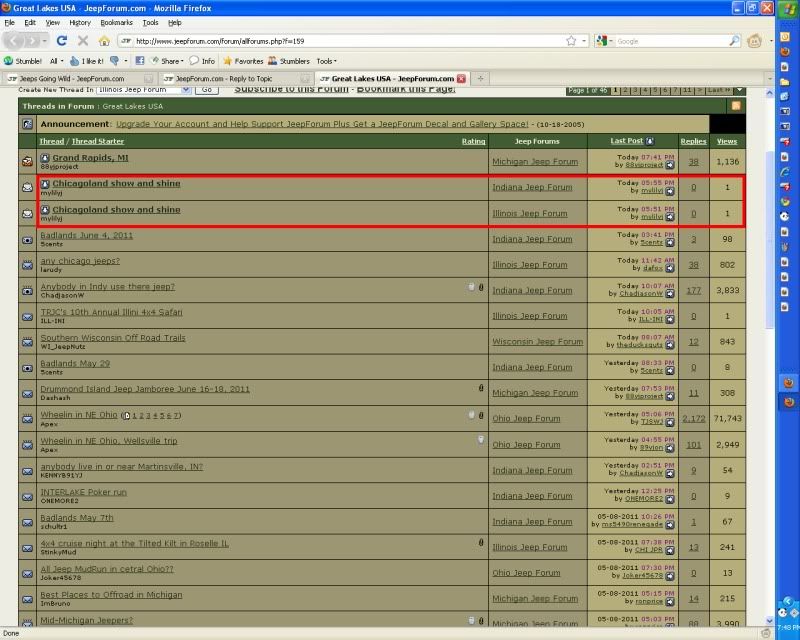Viewport: 800px width, 640px height.
Task: Click the announcement icon left of the Announcement row
Action: [28, 124]
